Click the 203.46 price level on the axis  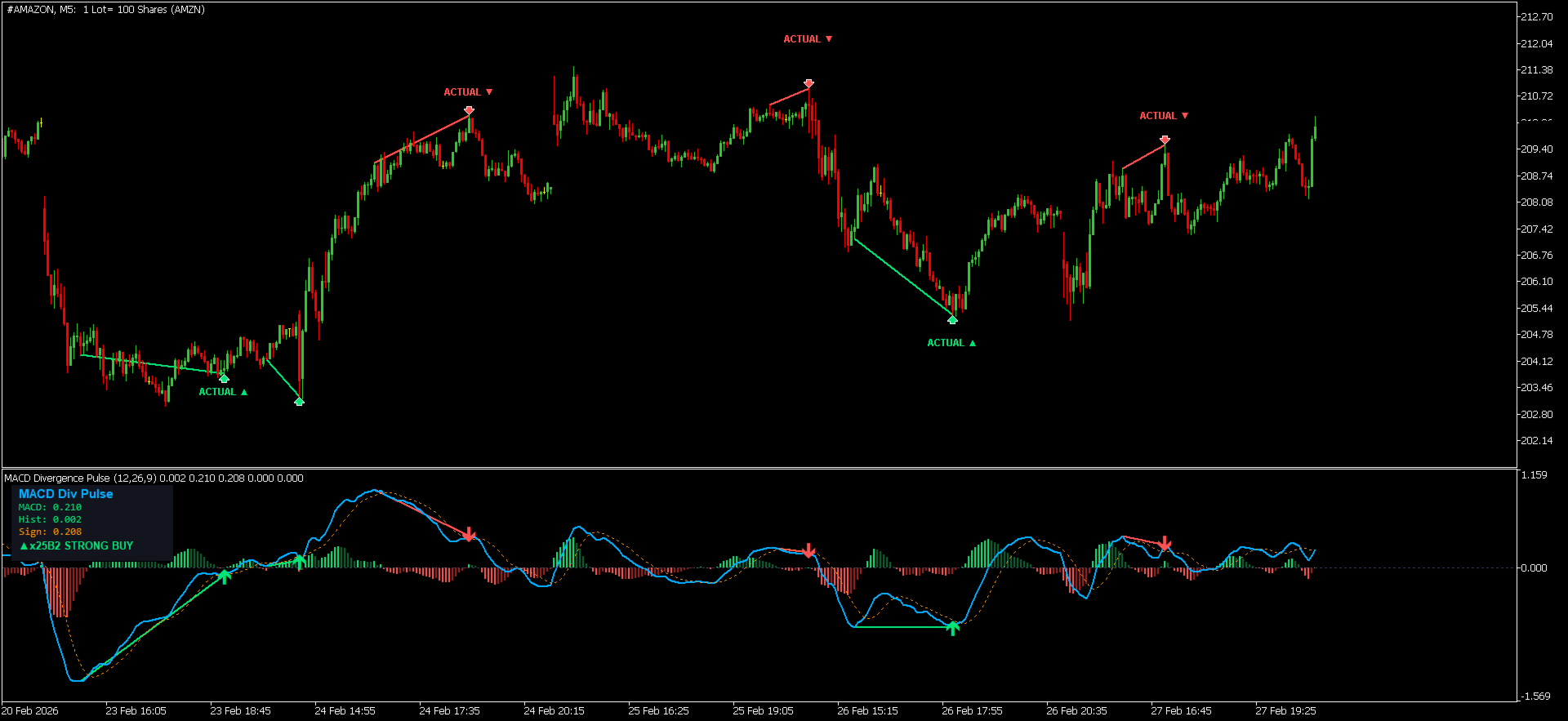coord(1536,388)
